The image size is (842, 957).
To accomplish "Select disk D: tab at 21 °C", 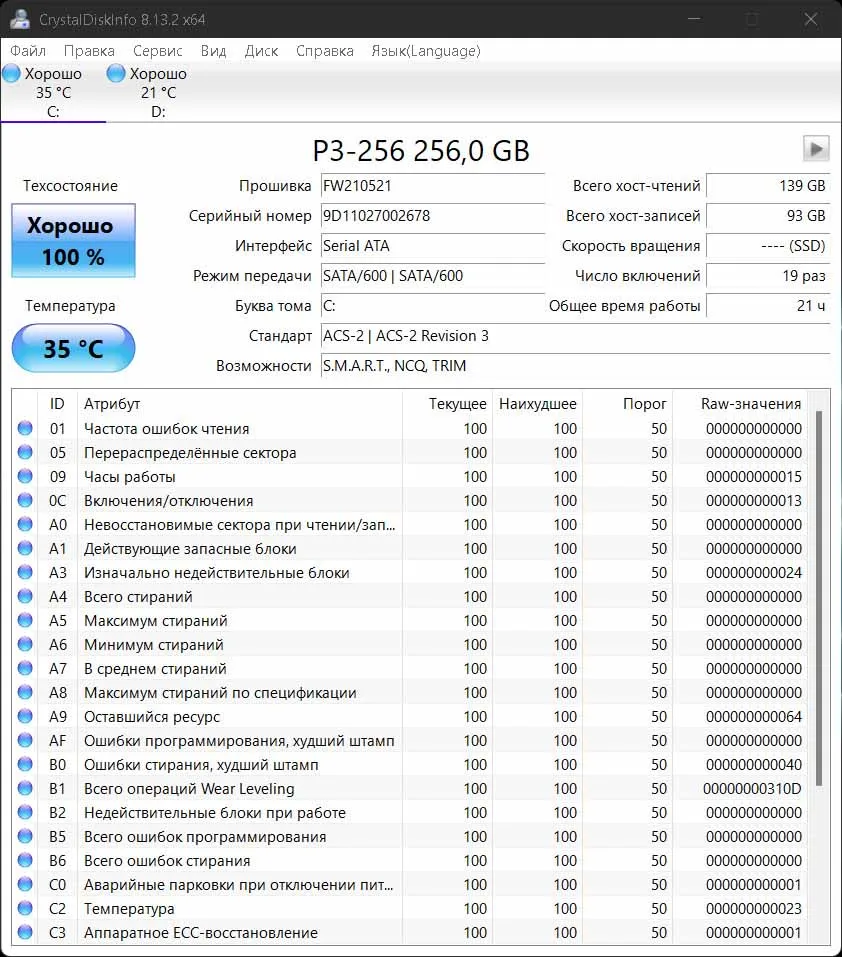I will click(158, 92).
